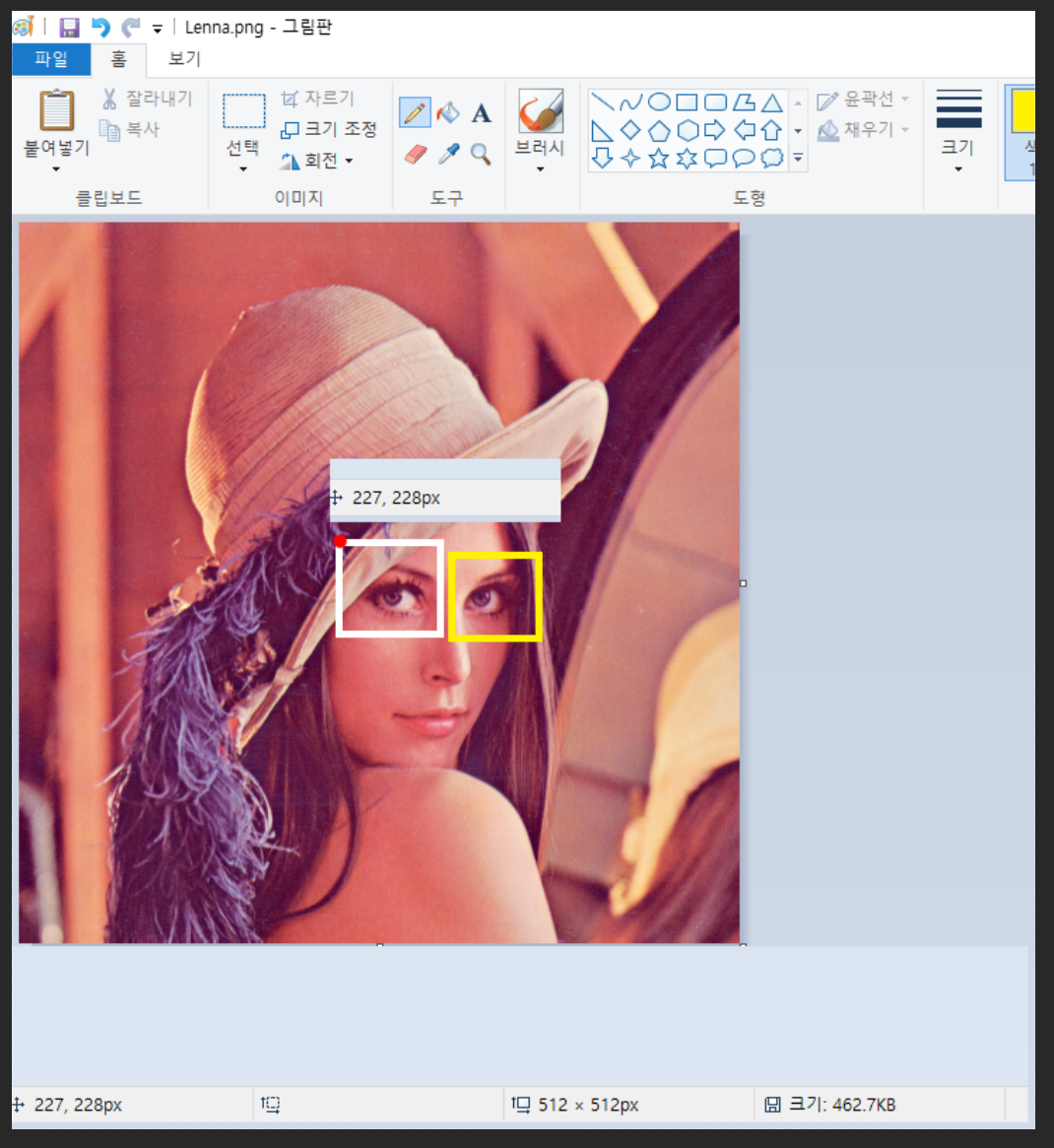Select the Color picker eyedropper tool

448,154
